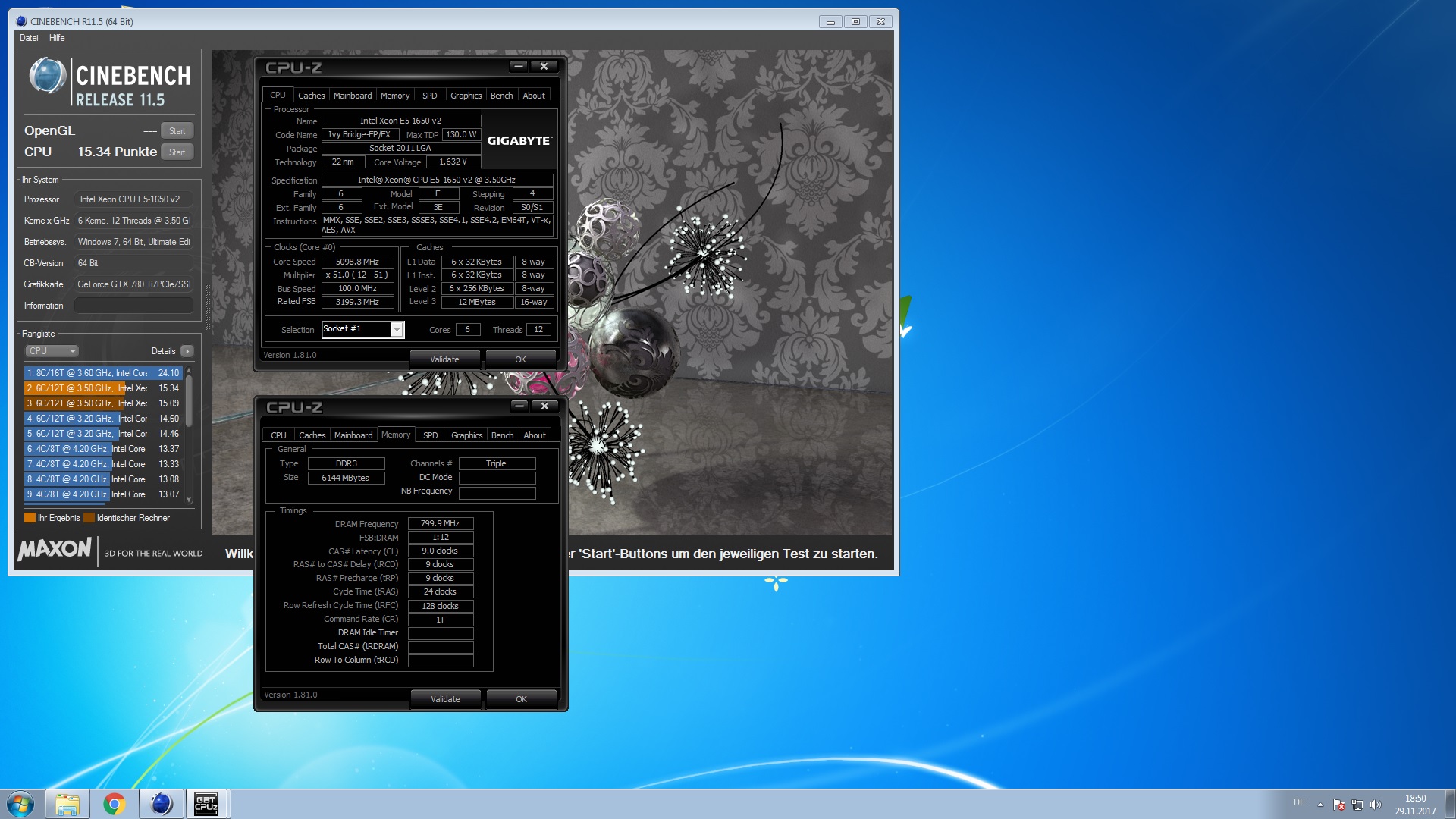Open Caches tab in lower CPU-Z
Screen dimensions: 1456x819
(x=312, y=435)
